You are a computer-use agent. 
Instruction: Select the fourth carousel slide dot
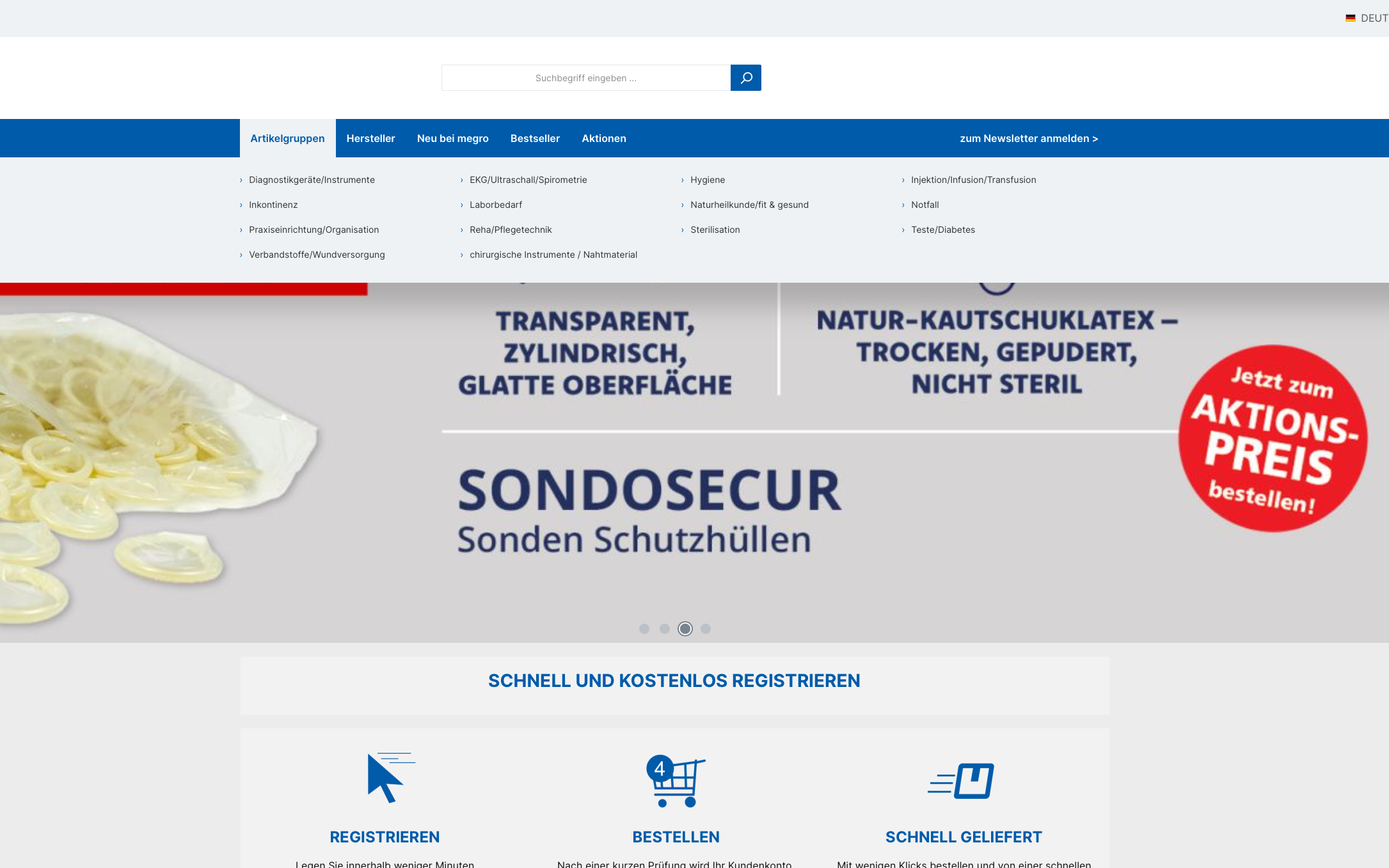tap(706, 629)
